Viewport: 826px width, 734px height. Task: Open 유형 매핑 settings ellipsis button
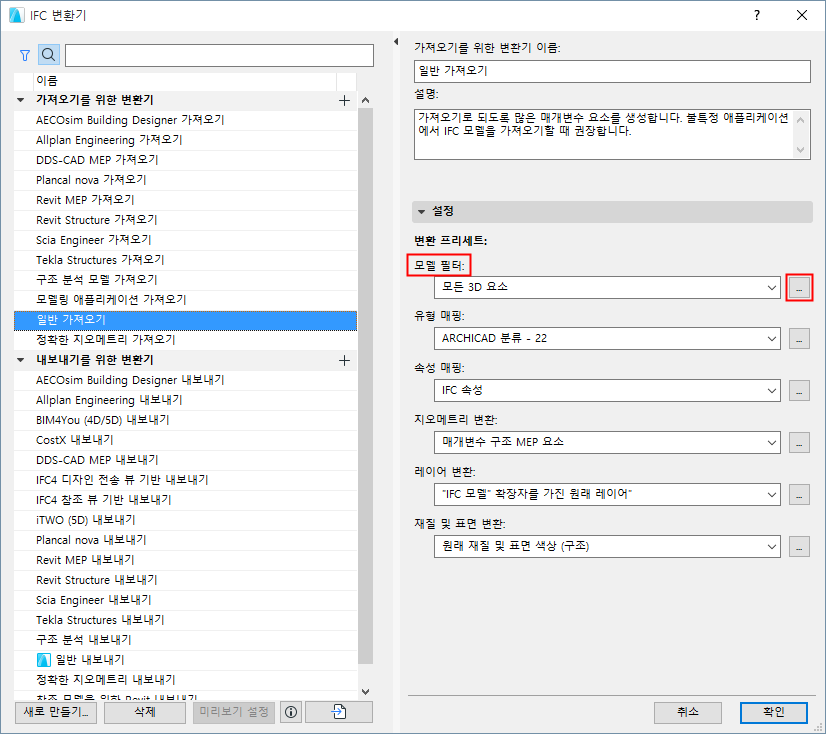coord(799,339)
